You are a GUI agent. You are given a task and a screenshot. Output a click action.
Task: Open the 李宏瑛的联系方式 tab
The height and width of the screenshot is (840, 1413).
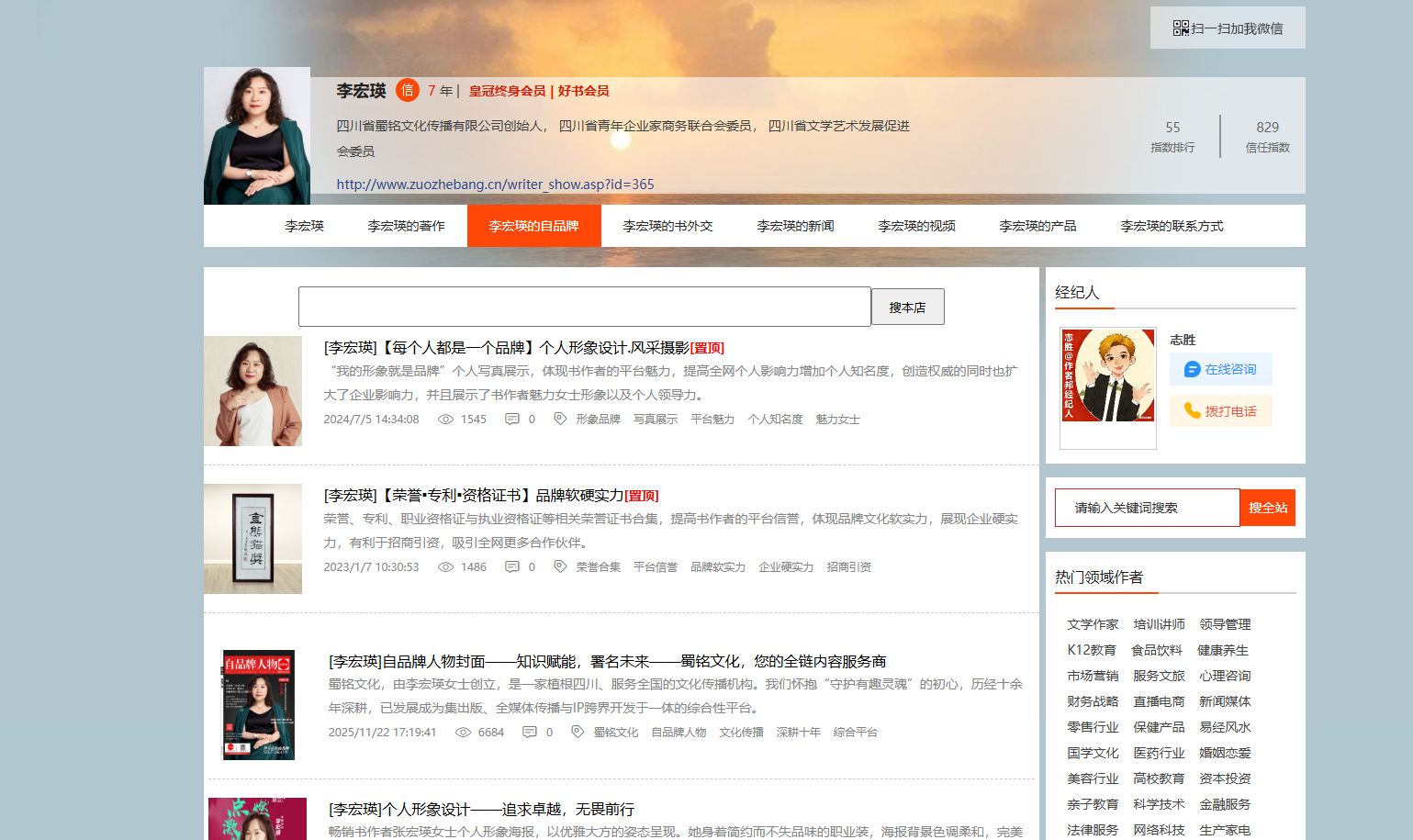coord(1172,226)
